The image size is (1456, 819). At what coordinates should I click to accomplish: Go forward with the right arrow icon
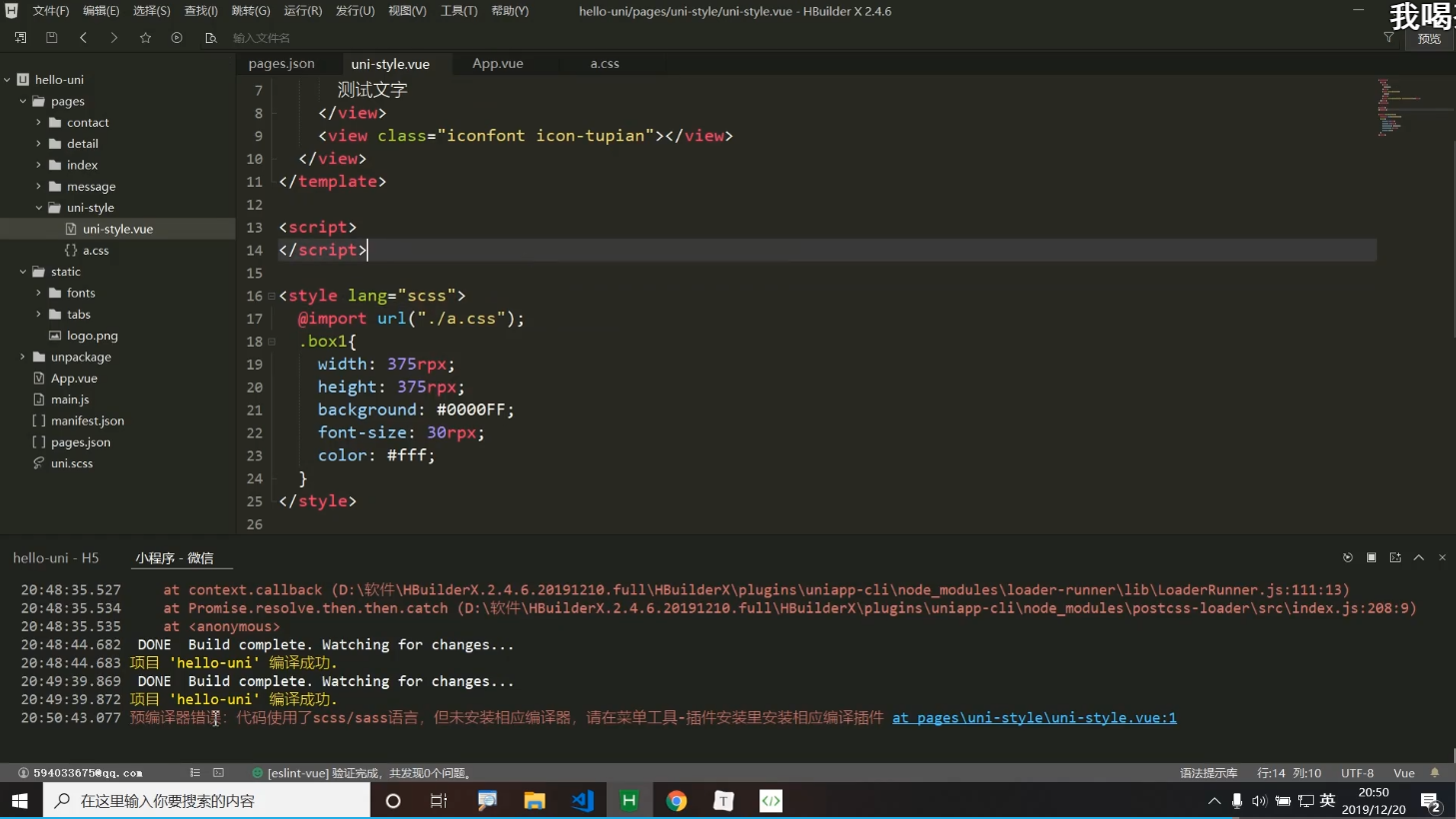coord(114,38)
